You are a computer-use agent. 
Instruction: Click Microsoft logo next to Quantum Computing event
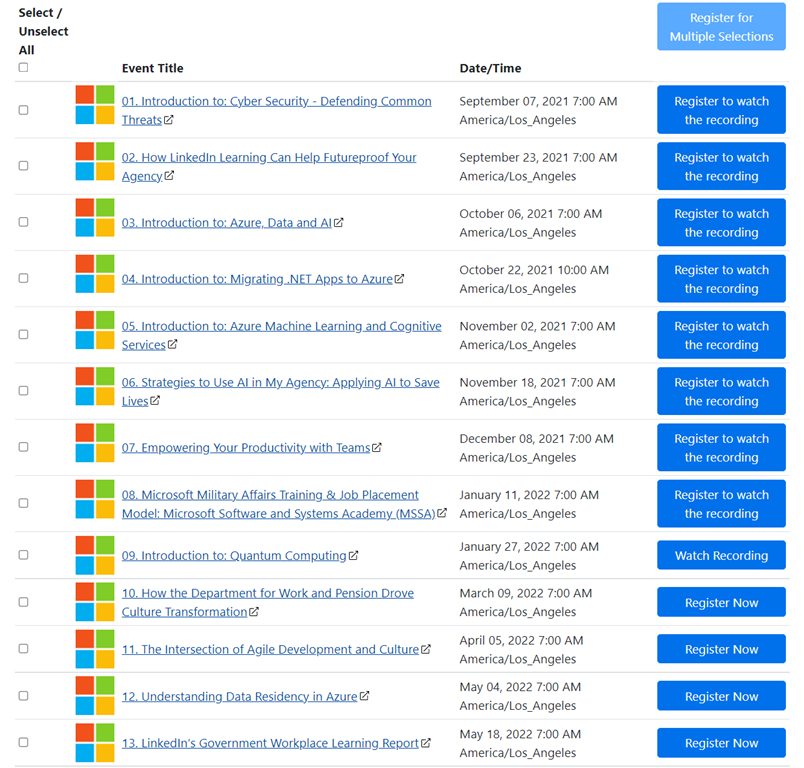pyautogui.click(x=95, y=555)
